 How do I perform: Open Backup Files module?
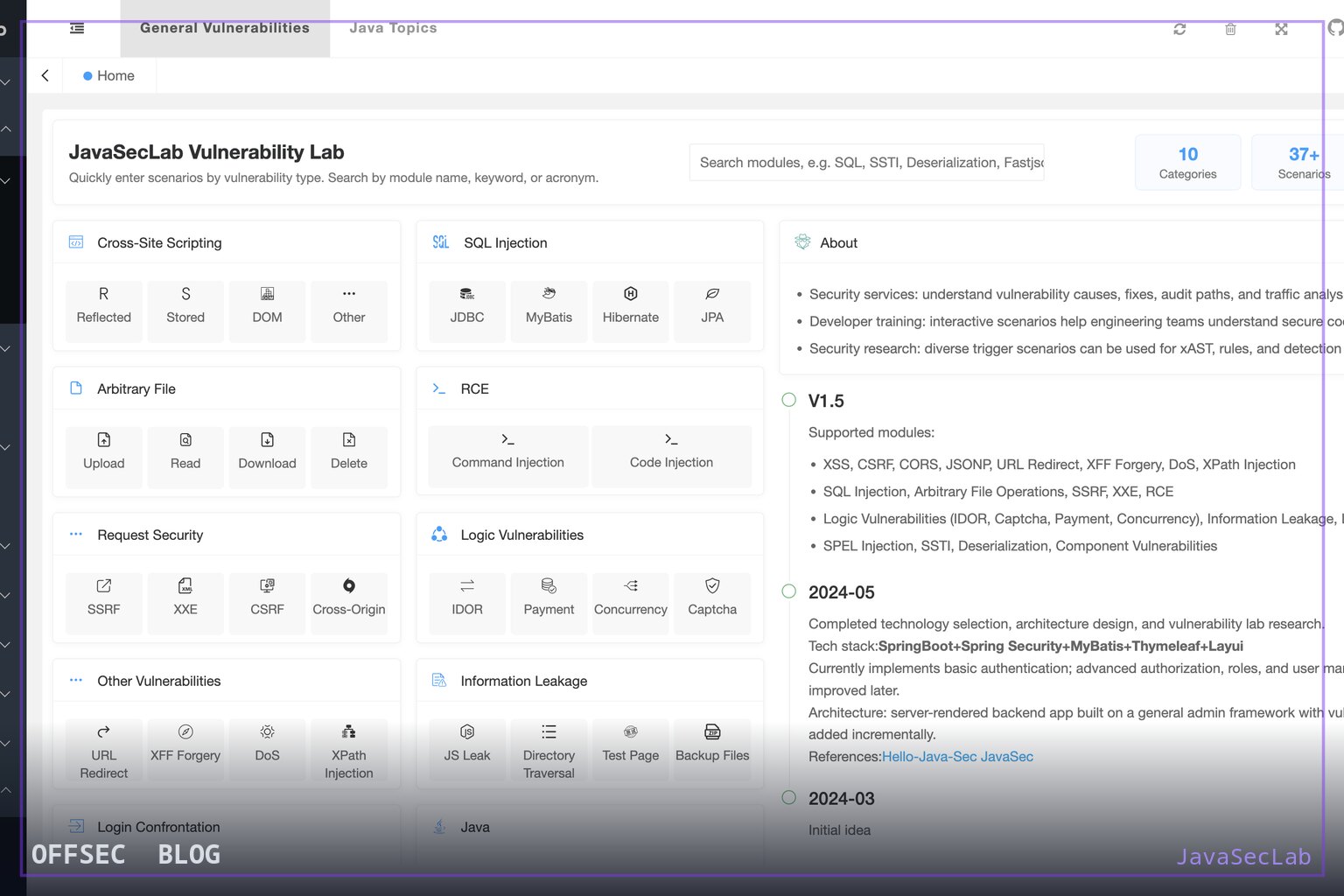coord(712,751)
